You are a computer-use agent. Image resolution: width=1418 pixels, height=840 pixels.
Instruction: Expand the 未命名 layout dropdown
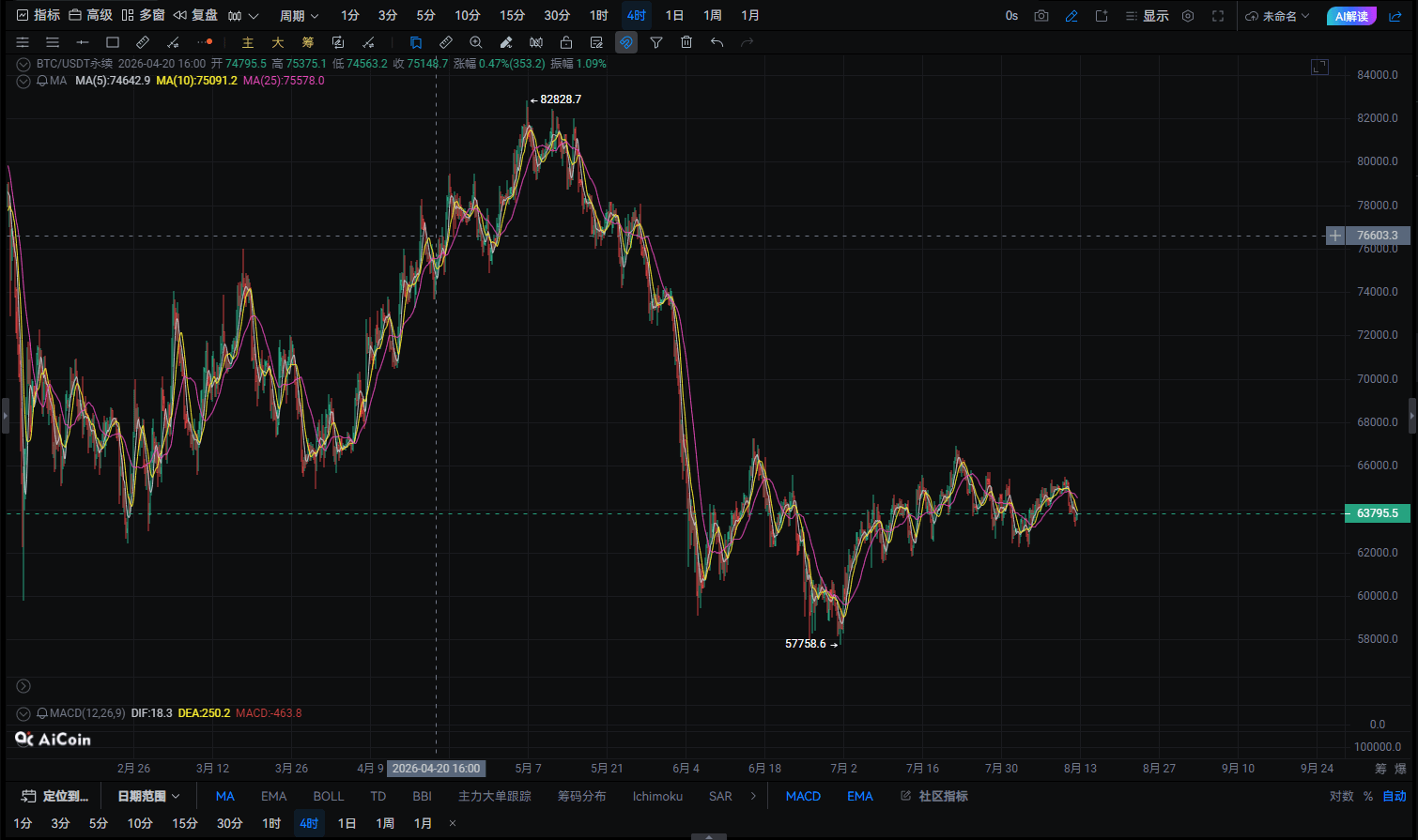click(1278, 16)
